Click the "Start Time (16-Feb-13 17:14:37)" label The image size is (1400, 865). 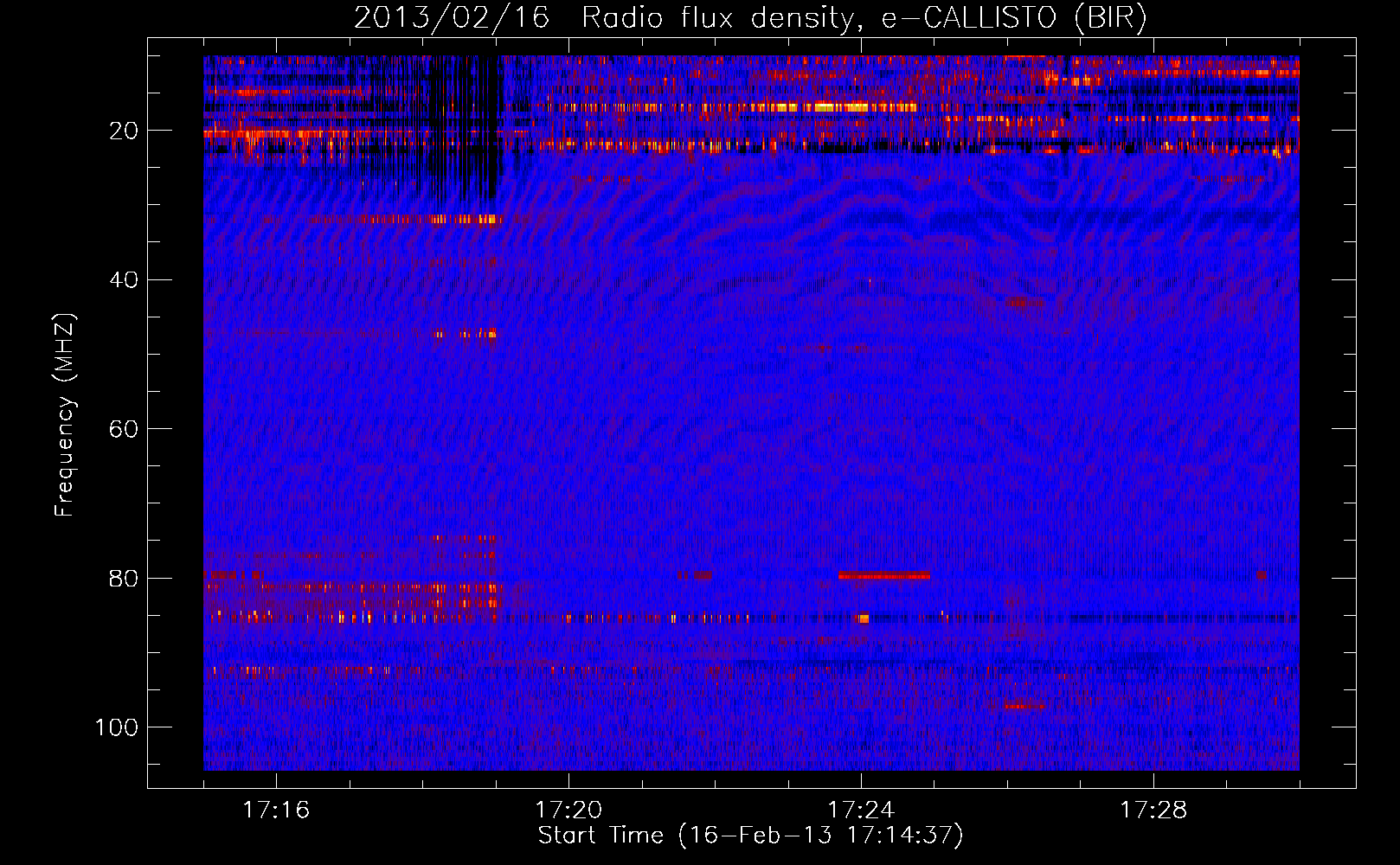(750, 836)
